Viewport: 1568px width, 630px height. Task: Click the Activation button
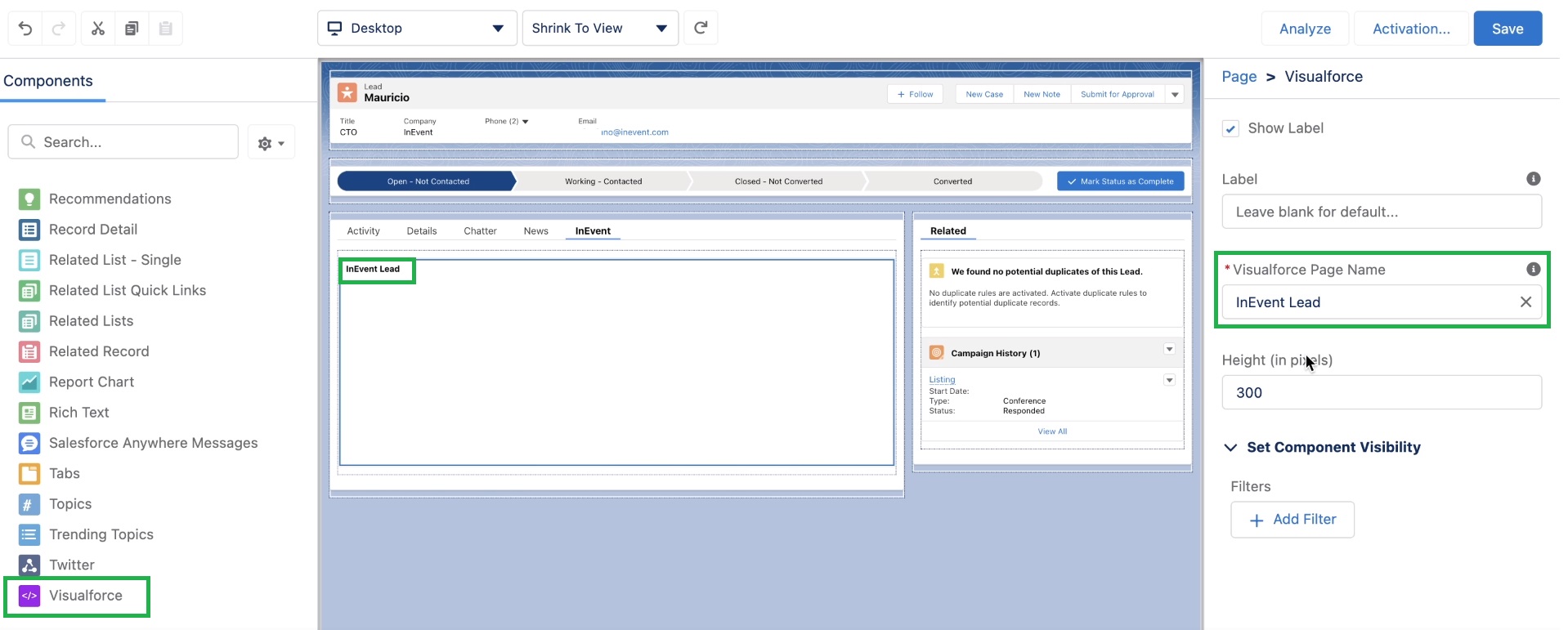[1411, 29]
